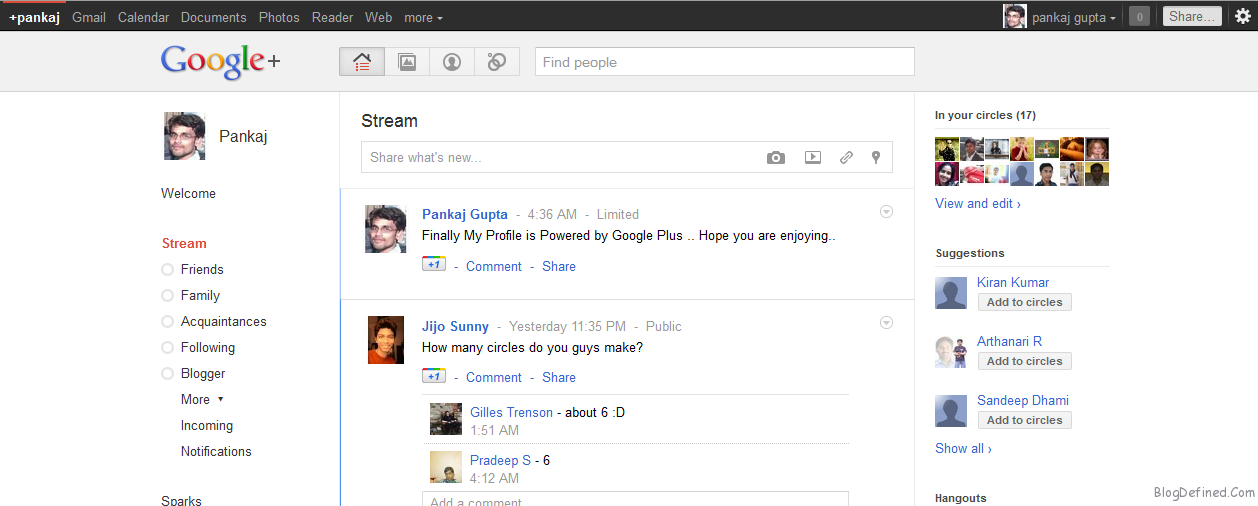Open Web from the top bar

[x=378, y=17]
